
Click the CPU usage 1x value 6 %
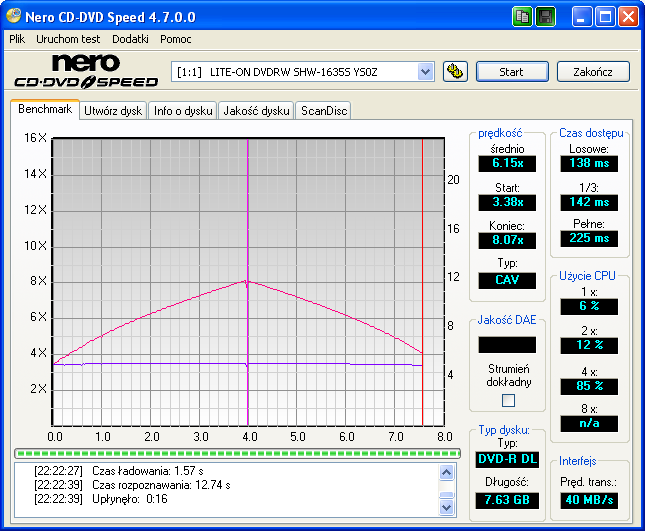coord(589,306)
